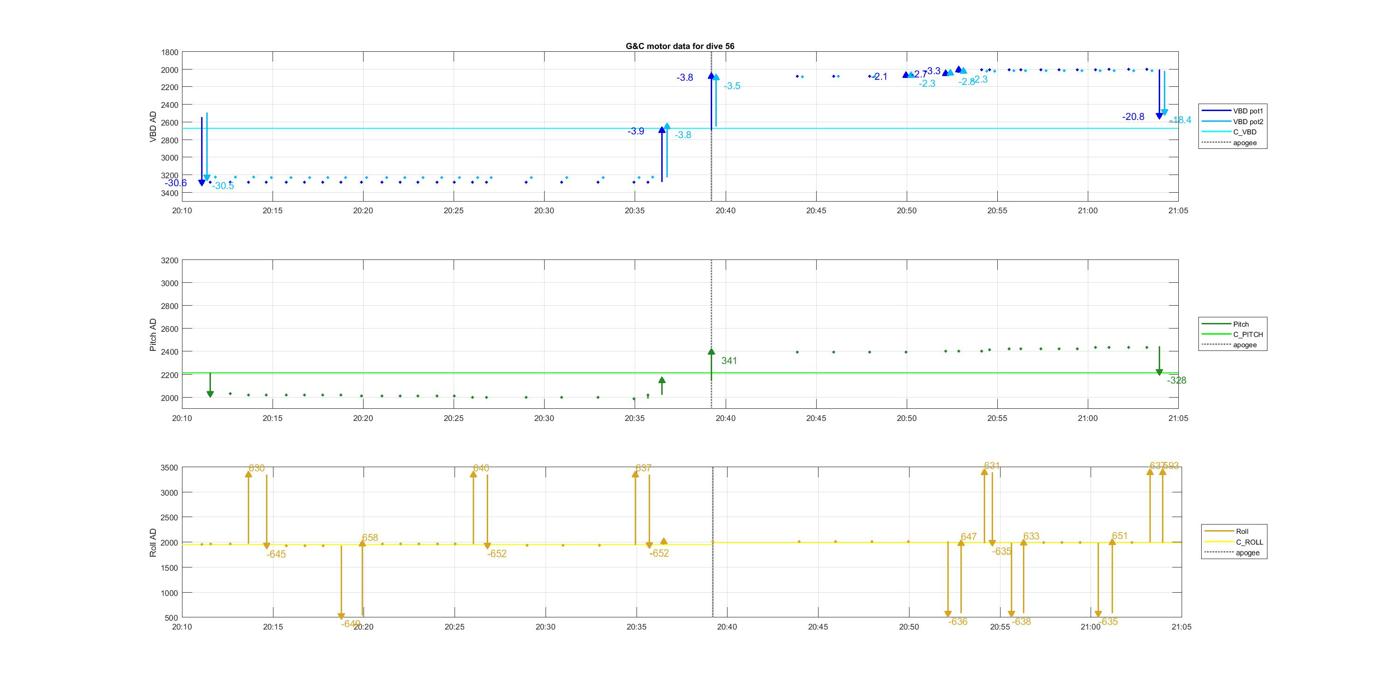
Task: Click the "3500" tick on the Roll axis
Action: point(170,468)
